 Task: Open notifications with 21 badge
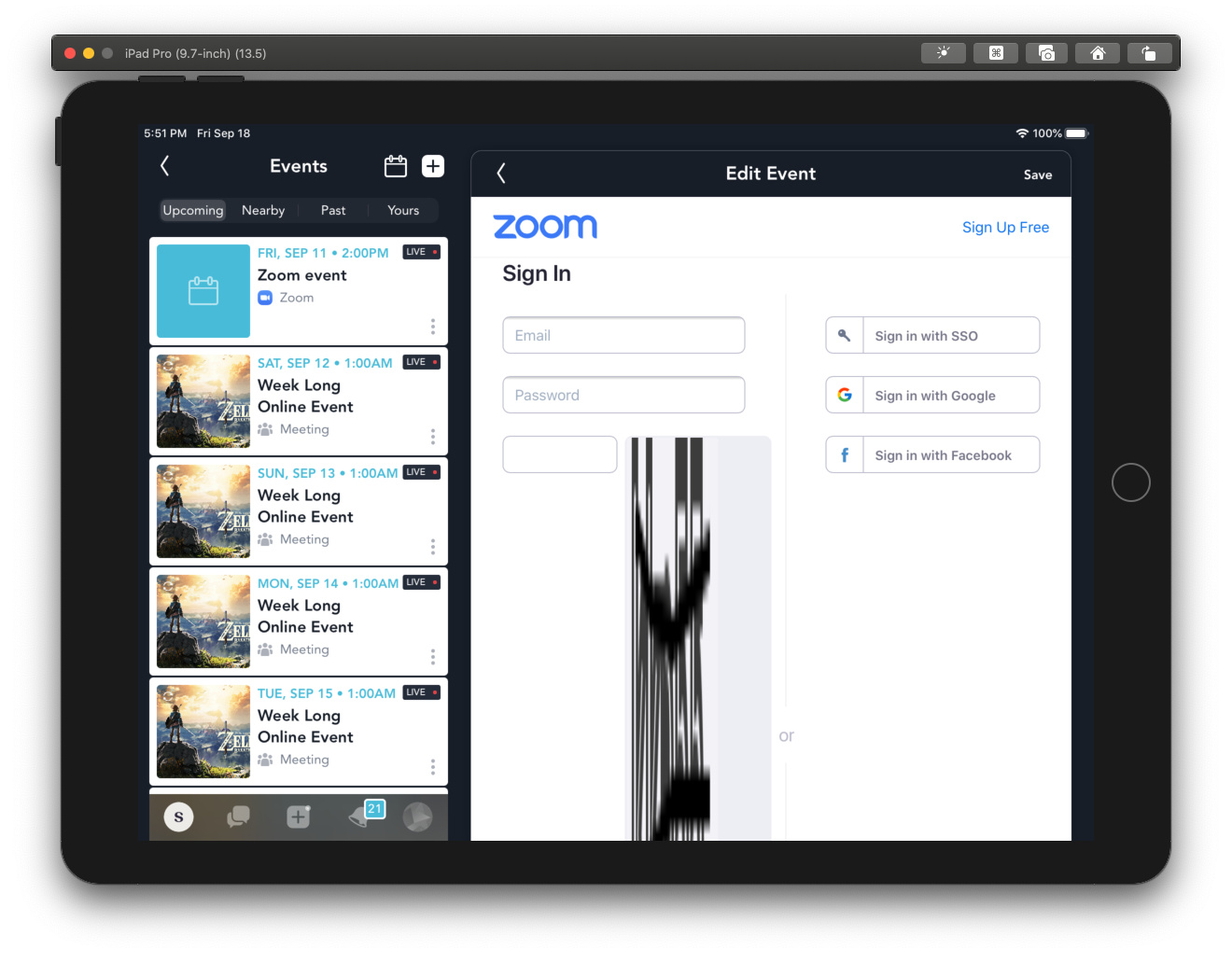(366, 814)
